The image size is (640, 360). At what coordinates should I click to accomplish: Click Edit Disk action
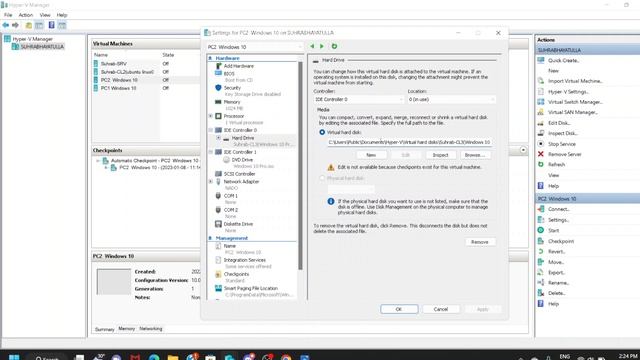point(559,123)
